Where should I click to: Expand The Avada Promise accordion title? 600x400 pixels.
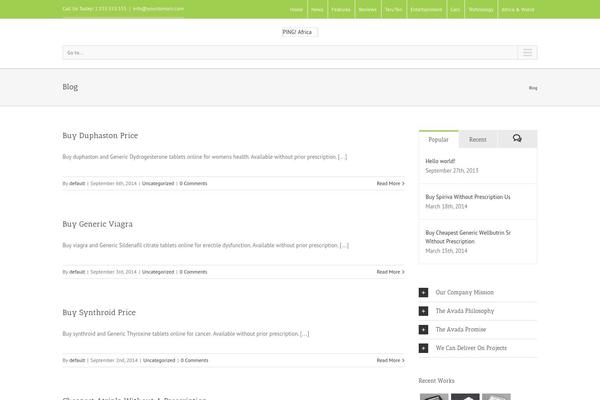461,329
